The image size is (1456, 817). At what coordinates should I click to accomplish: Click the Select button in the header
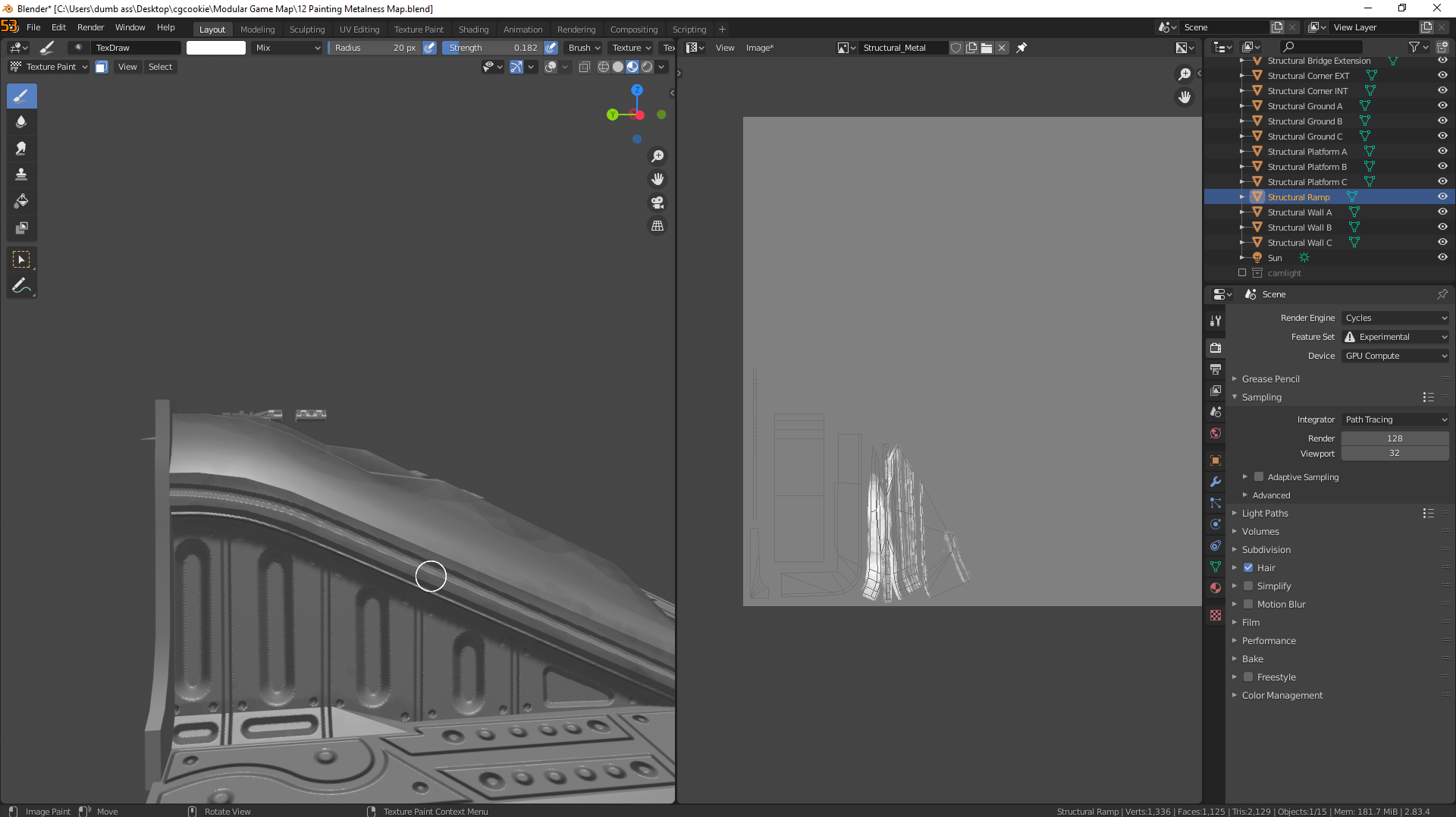click(160, 67)
